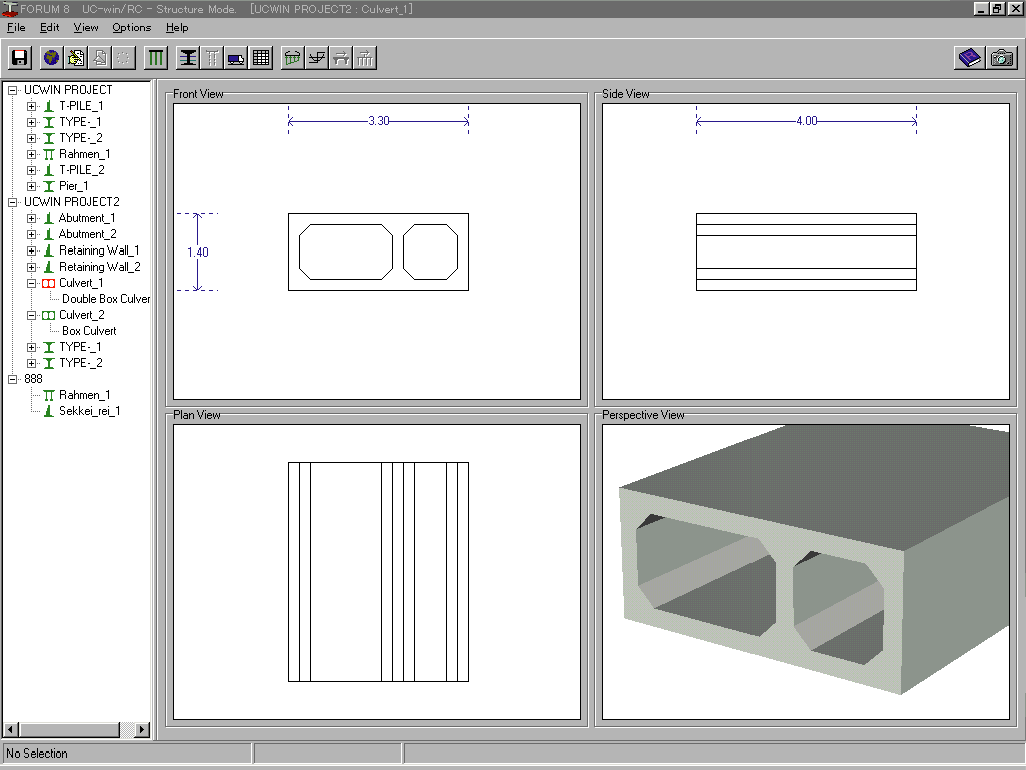1026x770 pixels.
Task: Select the Pier_1 tree item
Action: point(73,186)
